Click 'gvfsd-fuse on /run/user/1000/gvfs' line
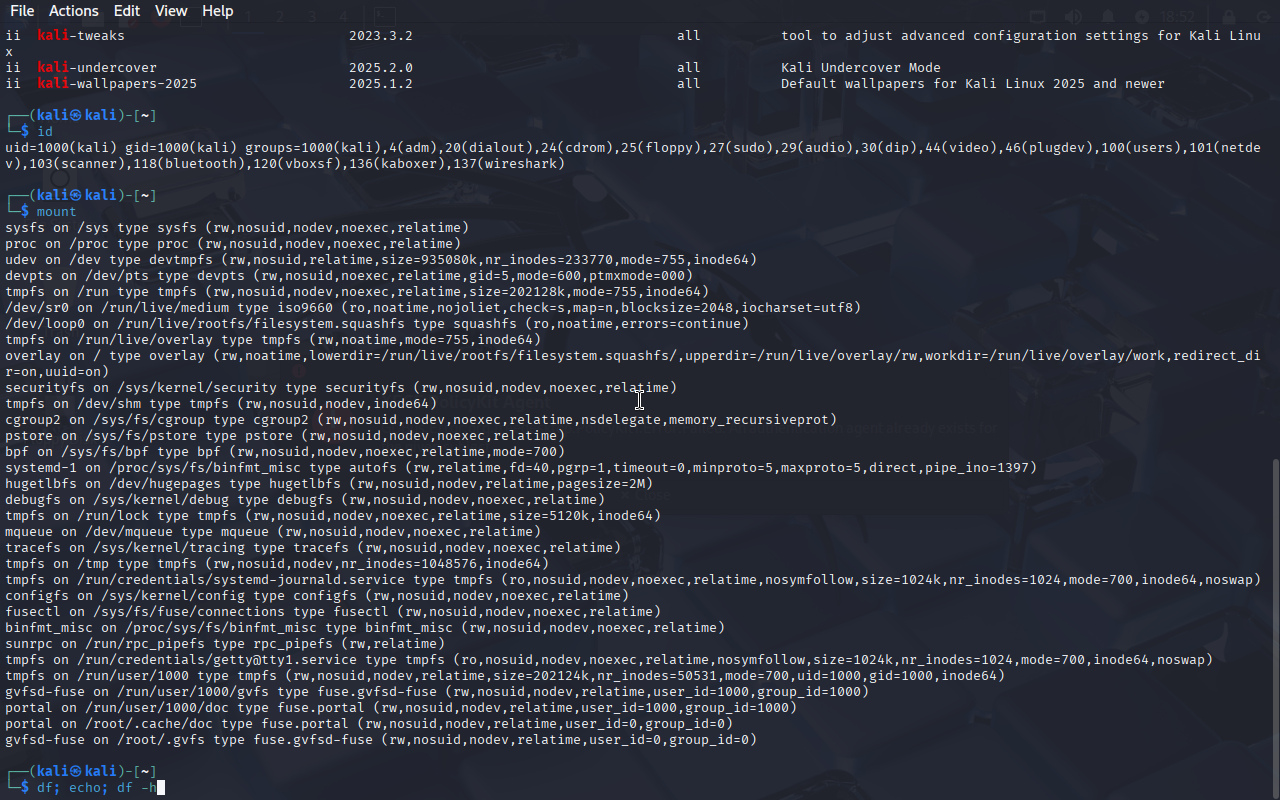This screenshot has width=1280, height=800. coord(437,692)
